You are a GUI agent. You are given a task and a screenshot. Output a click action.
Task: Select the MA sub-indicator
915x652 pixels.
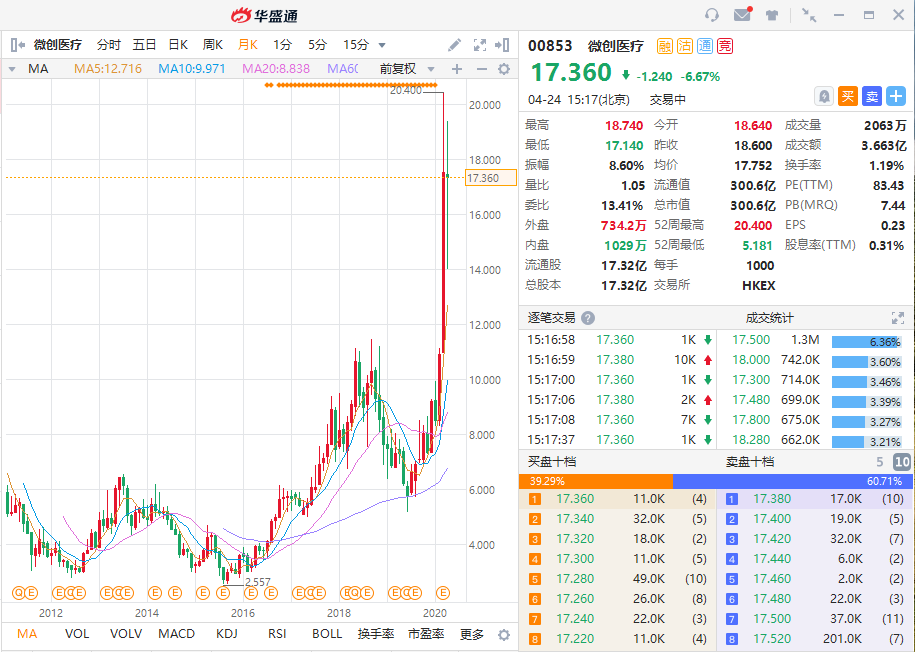coord(27,634)
